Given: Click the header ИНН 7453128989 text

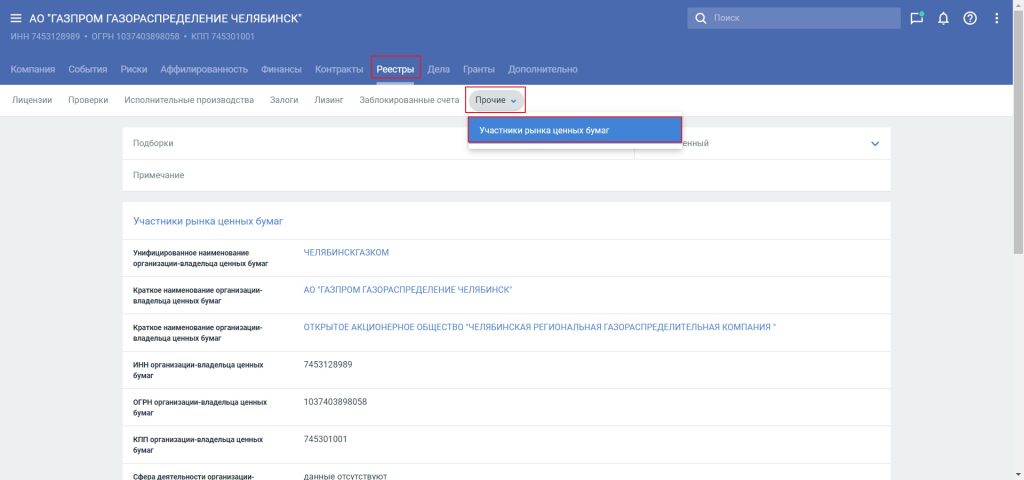Looking at the screenshot, I should (x=45, y=37).
